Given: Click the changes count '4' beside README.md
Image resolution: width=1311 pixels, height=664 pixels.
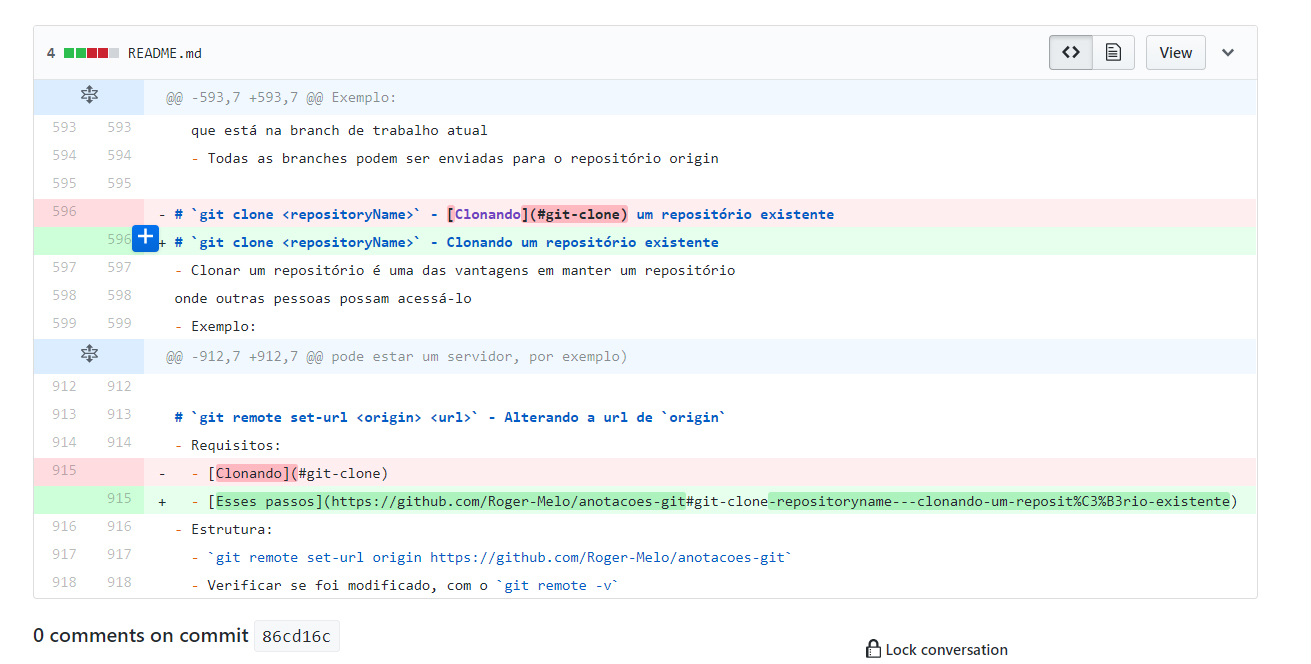Looking at the screenshot, I should pos(51,53).
